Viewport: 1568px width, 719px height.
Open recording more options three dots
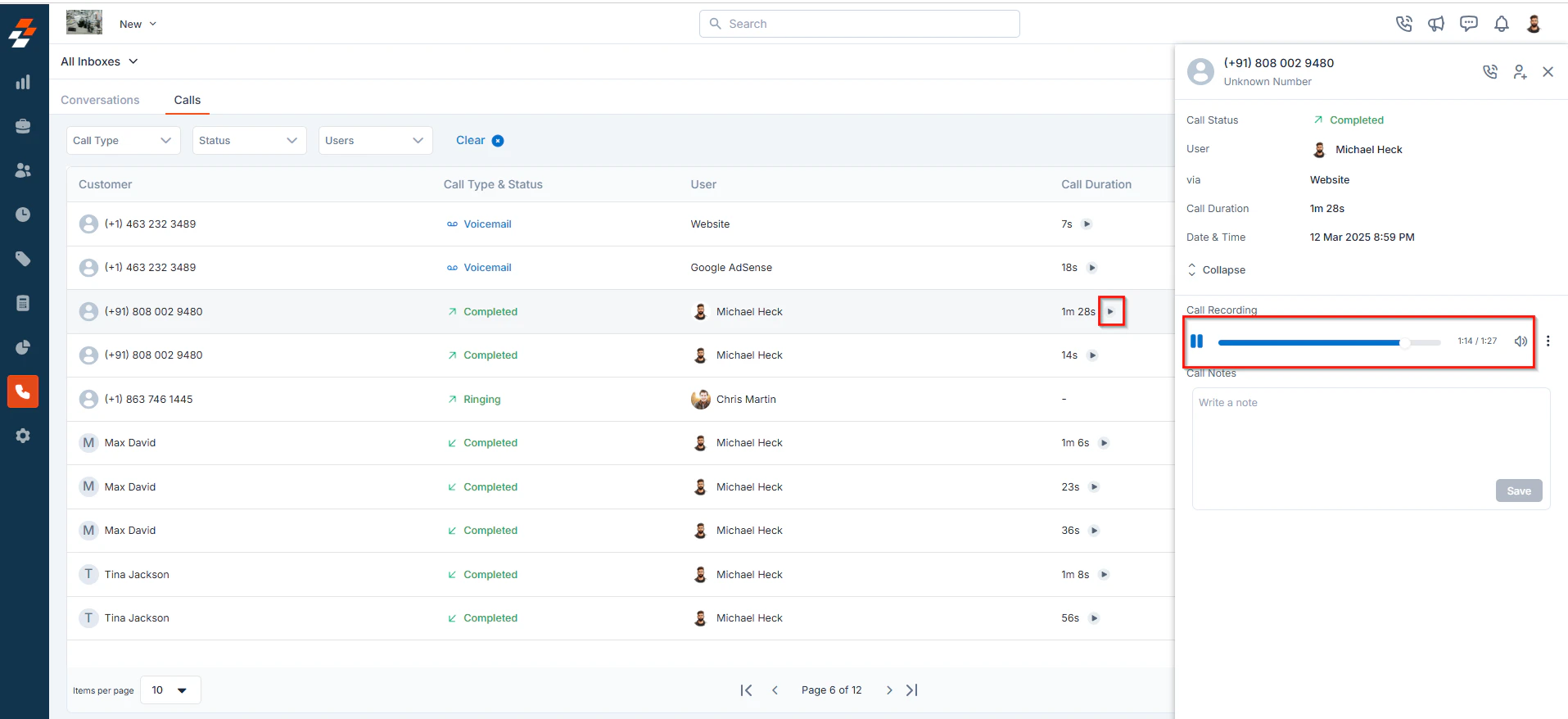tap(1548, 341)
